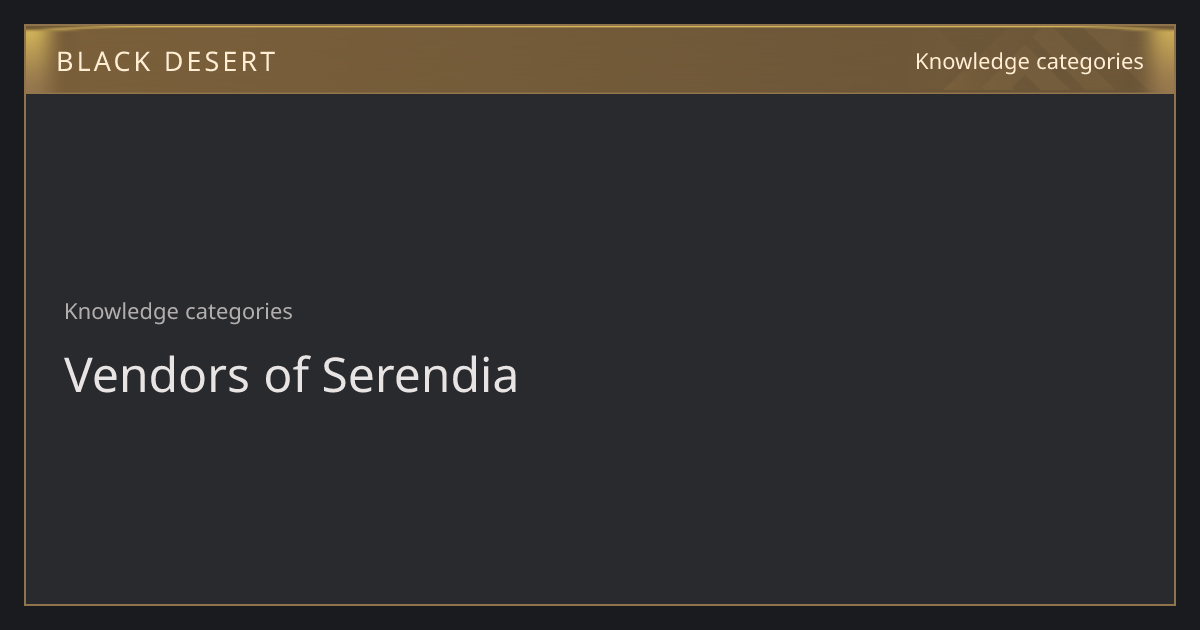
Task: Click the word Serendia in the title
Action: click(x=420, y=376)
